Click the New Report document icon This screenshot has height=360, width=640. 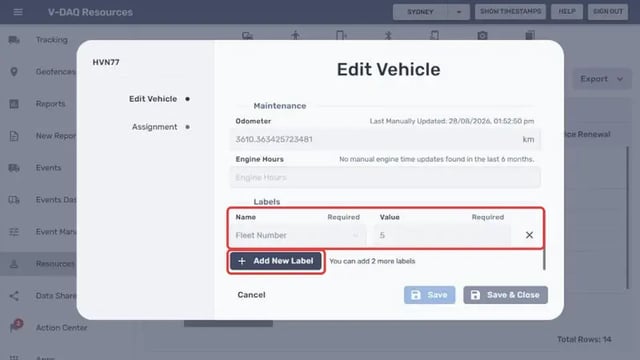pos(14,136)
